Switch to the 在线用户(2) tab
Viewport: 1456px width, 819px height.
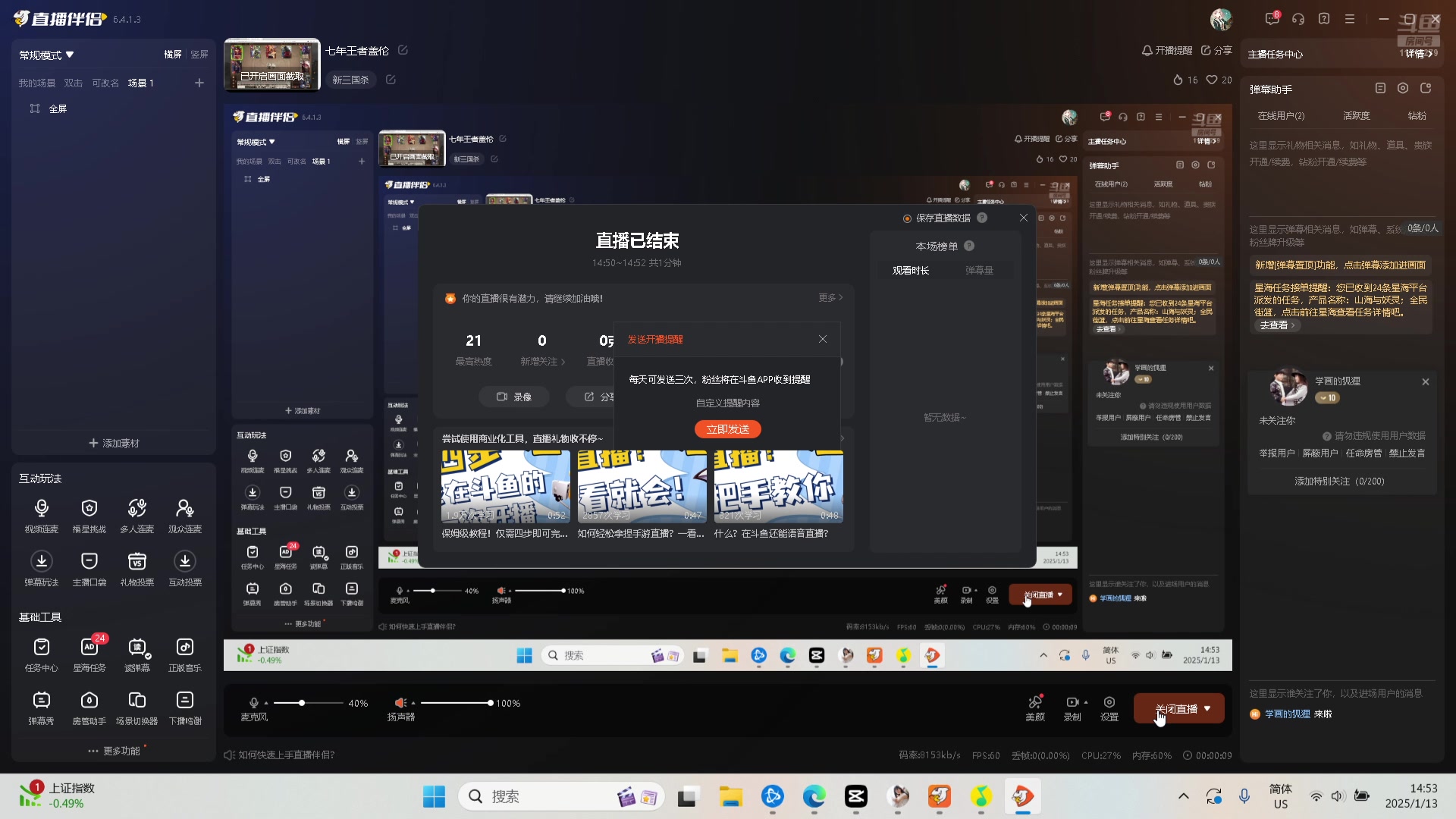coord(1281,116)
